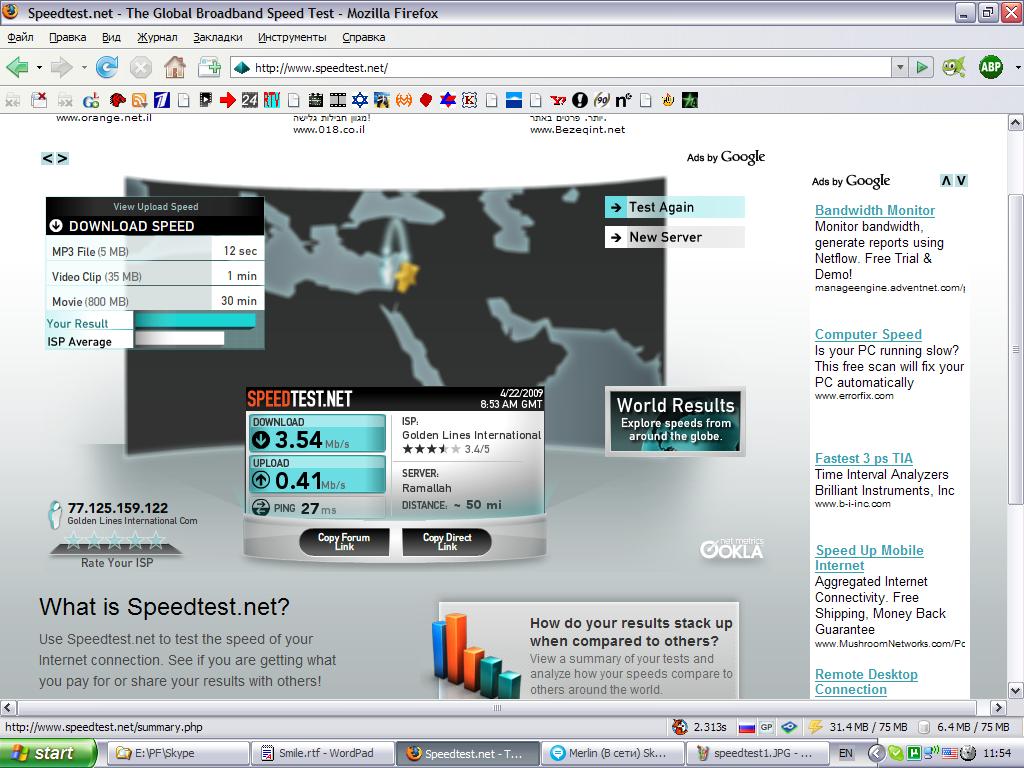Open the Google bookmark icon

(91, 100)
